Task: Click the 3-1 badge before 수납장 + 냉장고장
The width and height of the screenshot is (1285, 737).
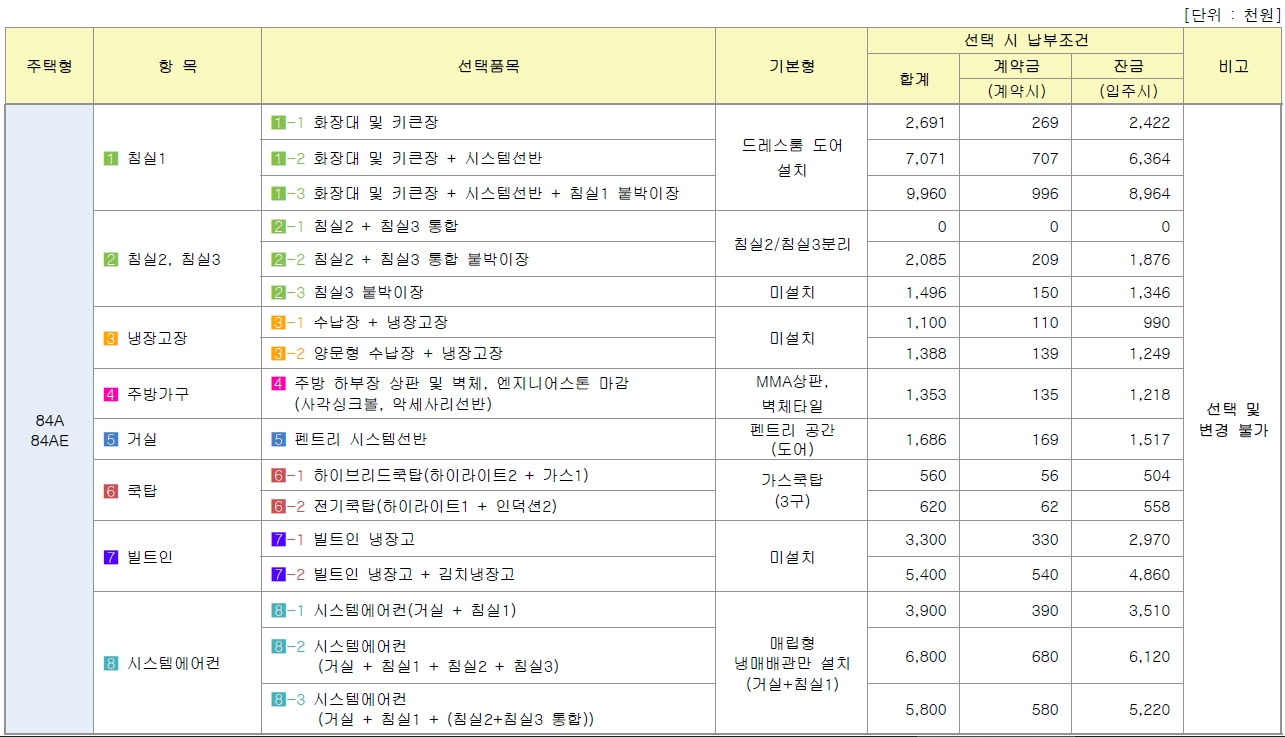Action: point(288,323)
